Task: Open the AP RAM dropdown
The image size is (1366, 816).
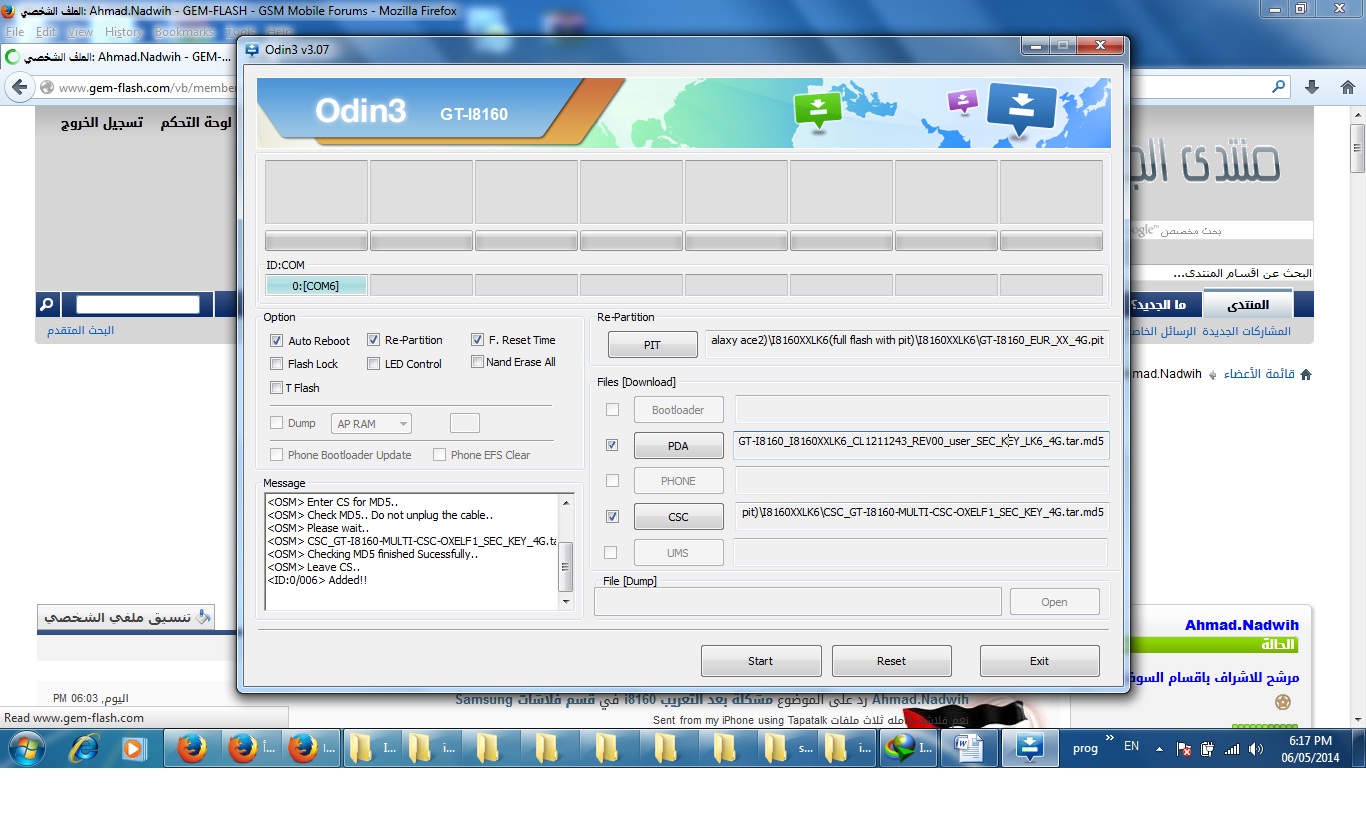Action: 371,424
